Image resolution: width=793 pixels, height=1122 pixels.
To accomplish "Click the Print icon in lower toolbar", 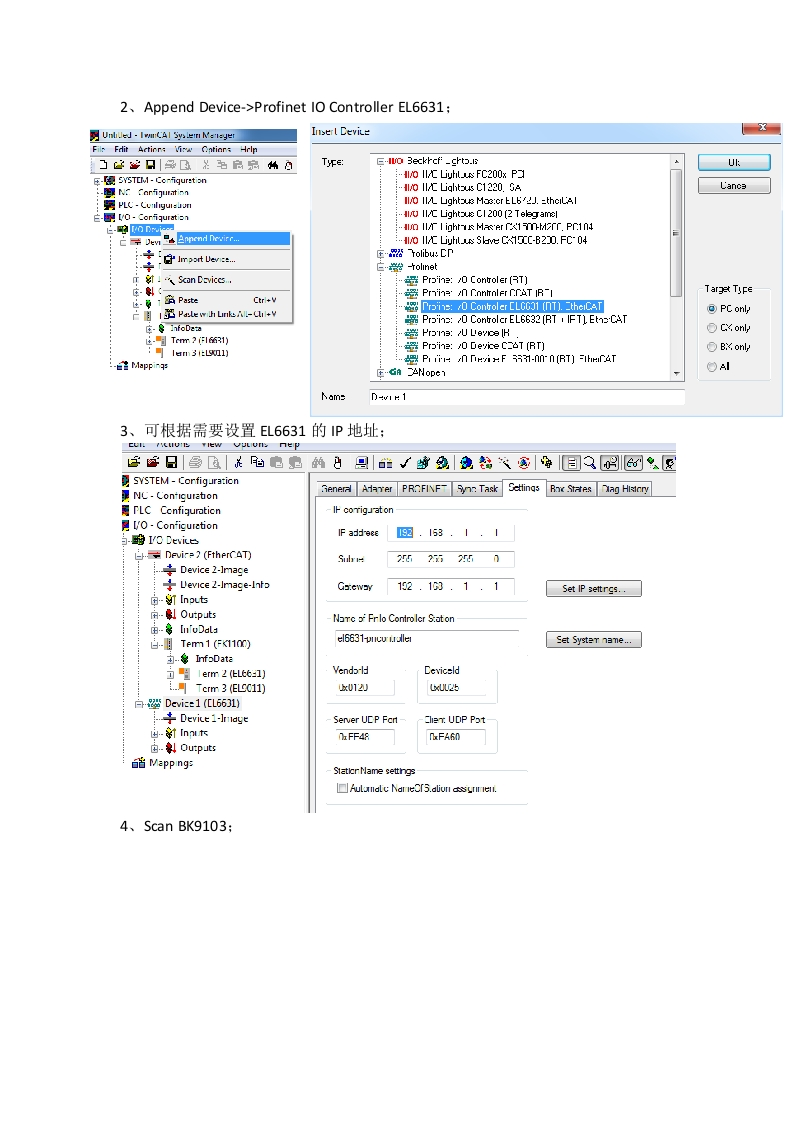I will click(x=196, y=462).
